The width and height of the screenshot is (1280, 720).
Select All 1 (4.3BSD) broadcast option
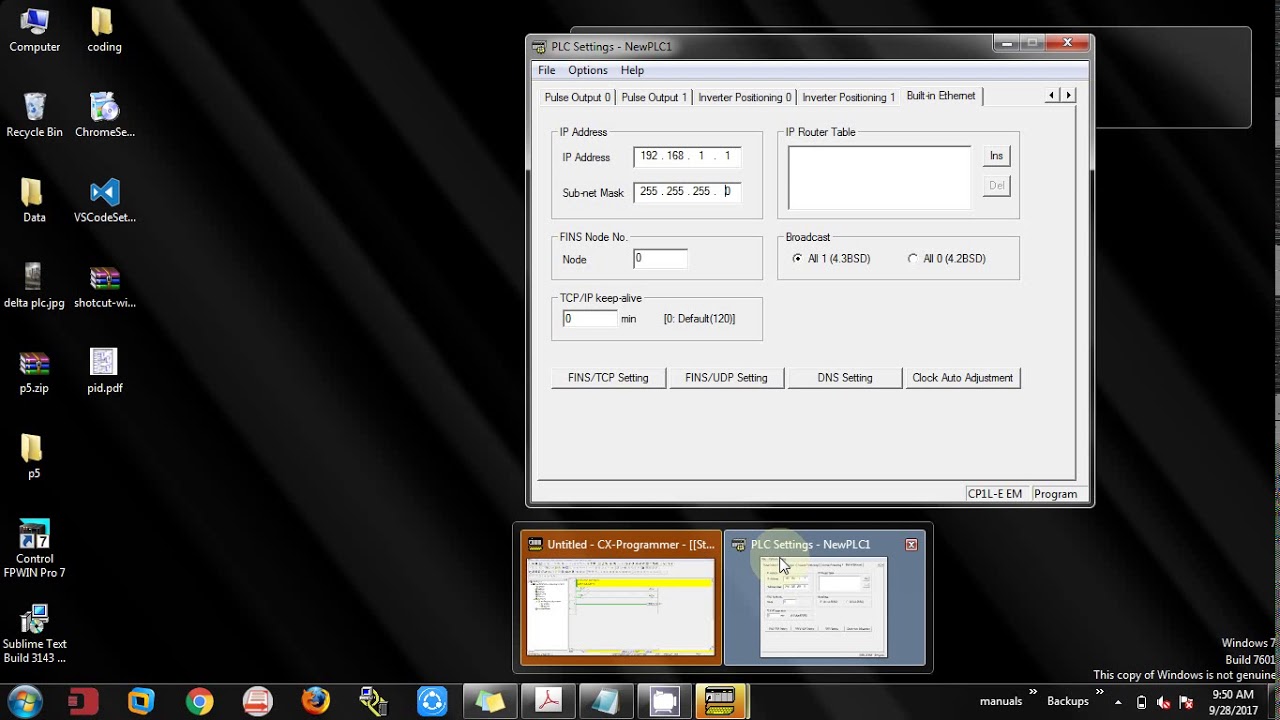832,259
